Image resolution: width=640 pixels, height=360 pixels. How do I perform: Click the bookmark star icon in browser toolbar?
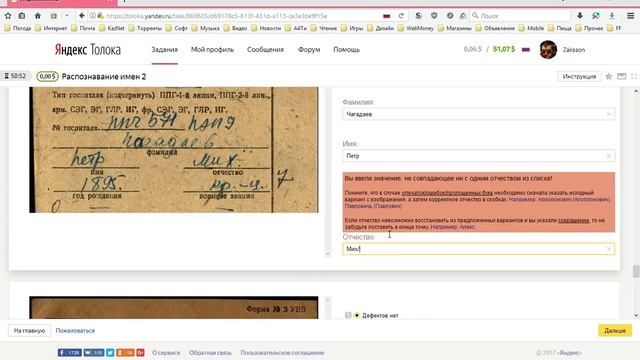[x=8, y=16]
